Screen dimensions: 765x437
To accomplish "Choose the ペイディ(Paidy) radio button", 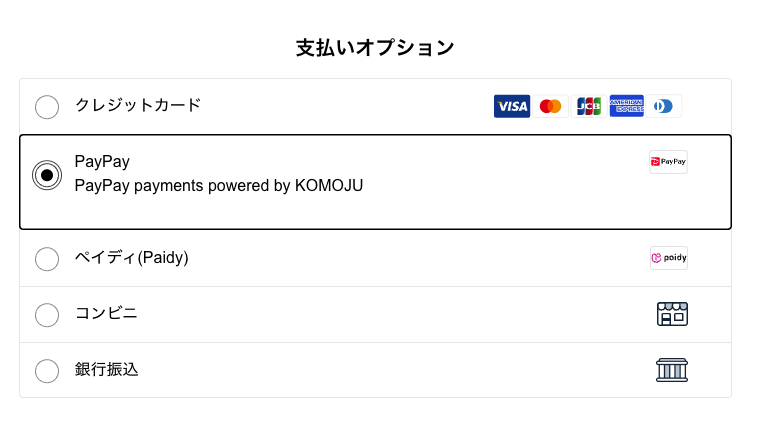I will point(47,259).
